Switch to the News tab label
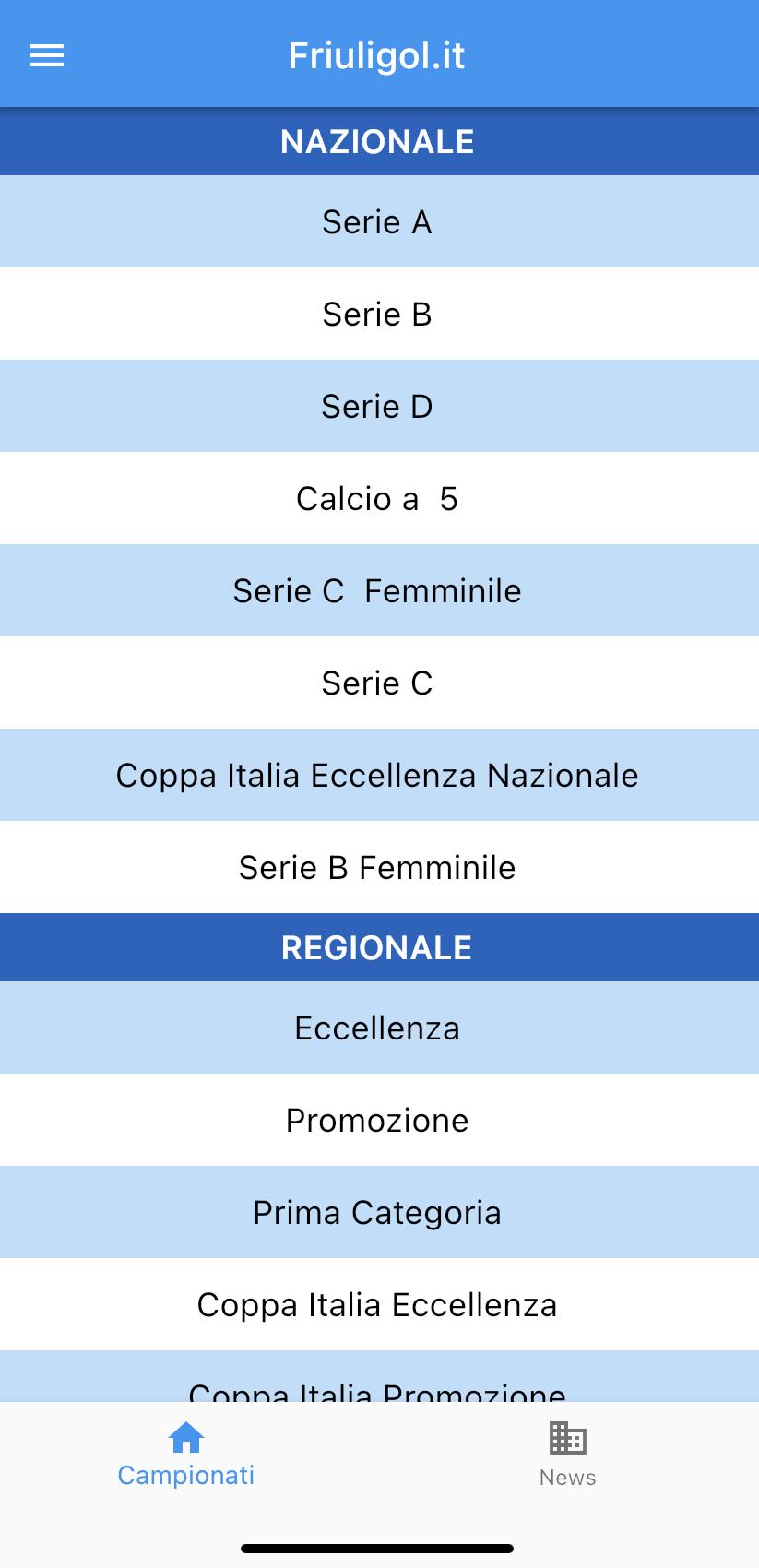Image resolution: width=759 pixels, height=1568 pixels. [x=568, y=1478]
